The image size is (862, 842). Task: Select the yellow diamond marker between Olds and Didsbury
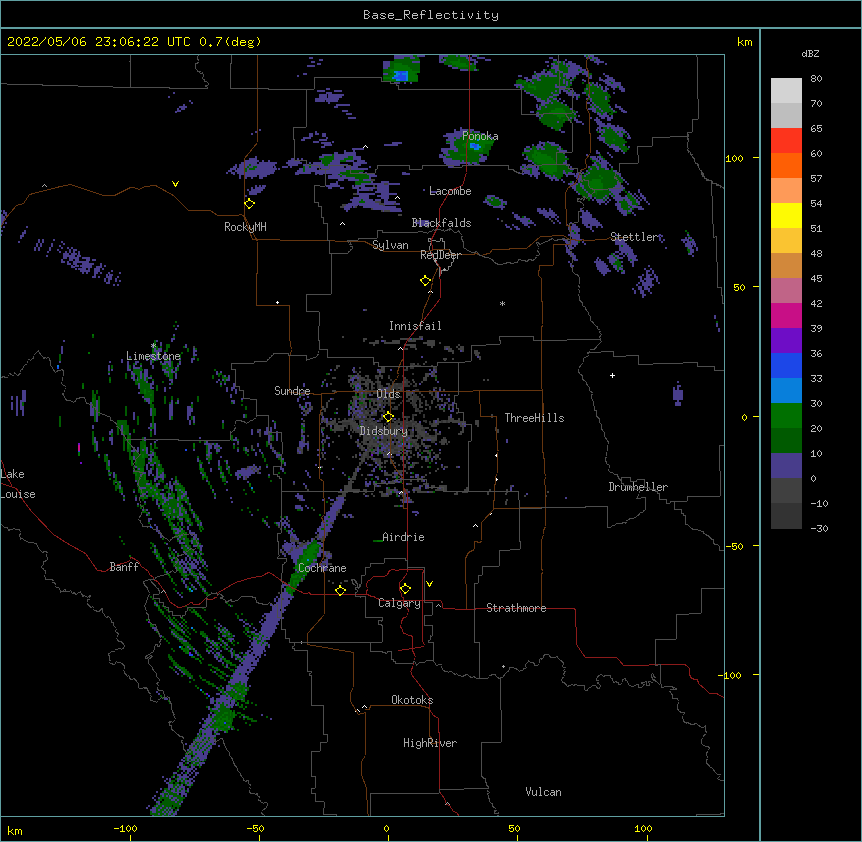(x=389, y=417)
